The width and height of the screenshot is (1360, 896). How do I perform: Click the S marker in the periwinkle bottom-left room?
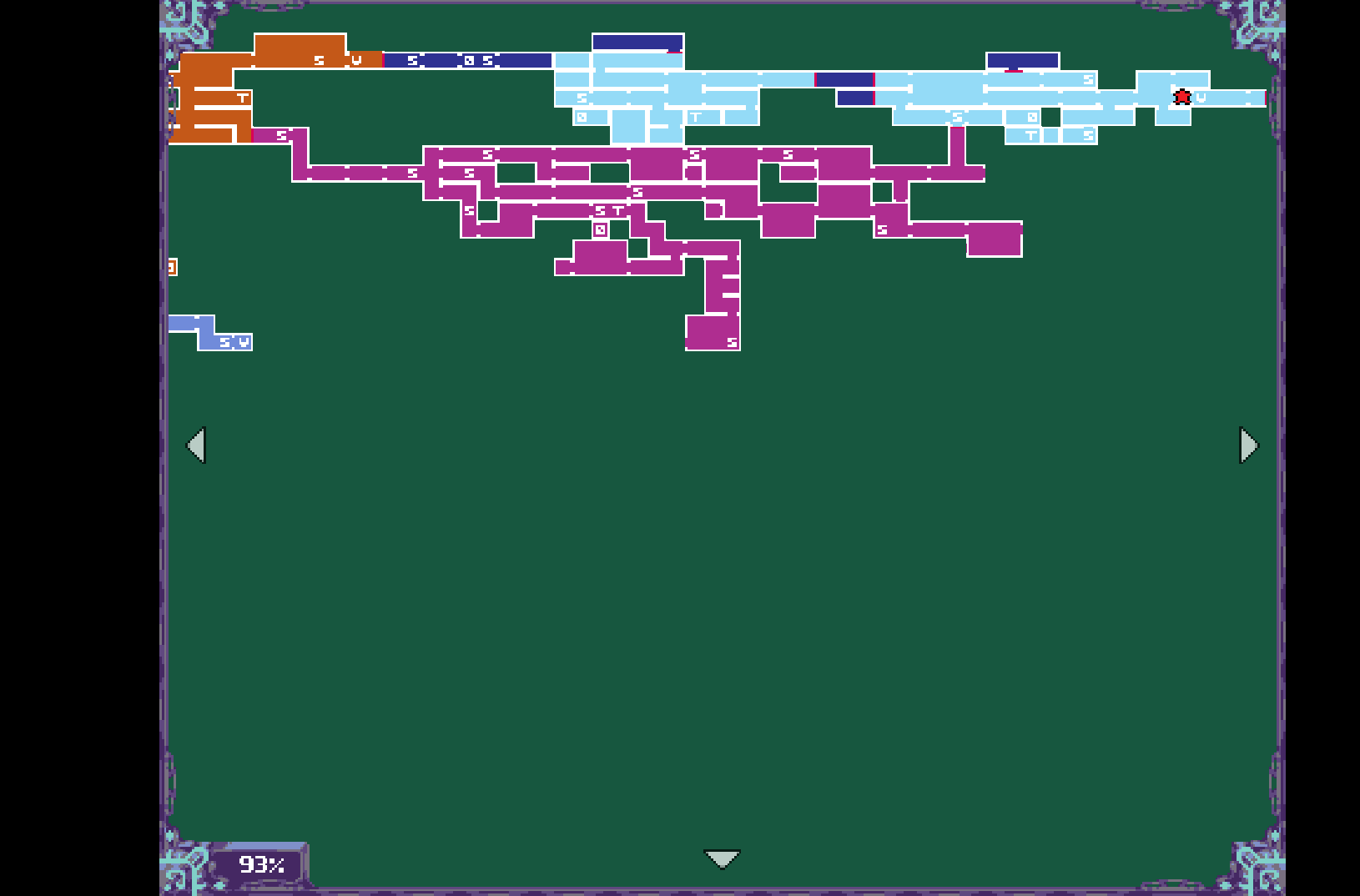coord(224,342)
